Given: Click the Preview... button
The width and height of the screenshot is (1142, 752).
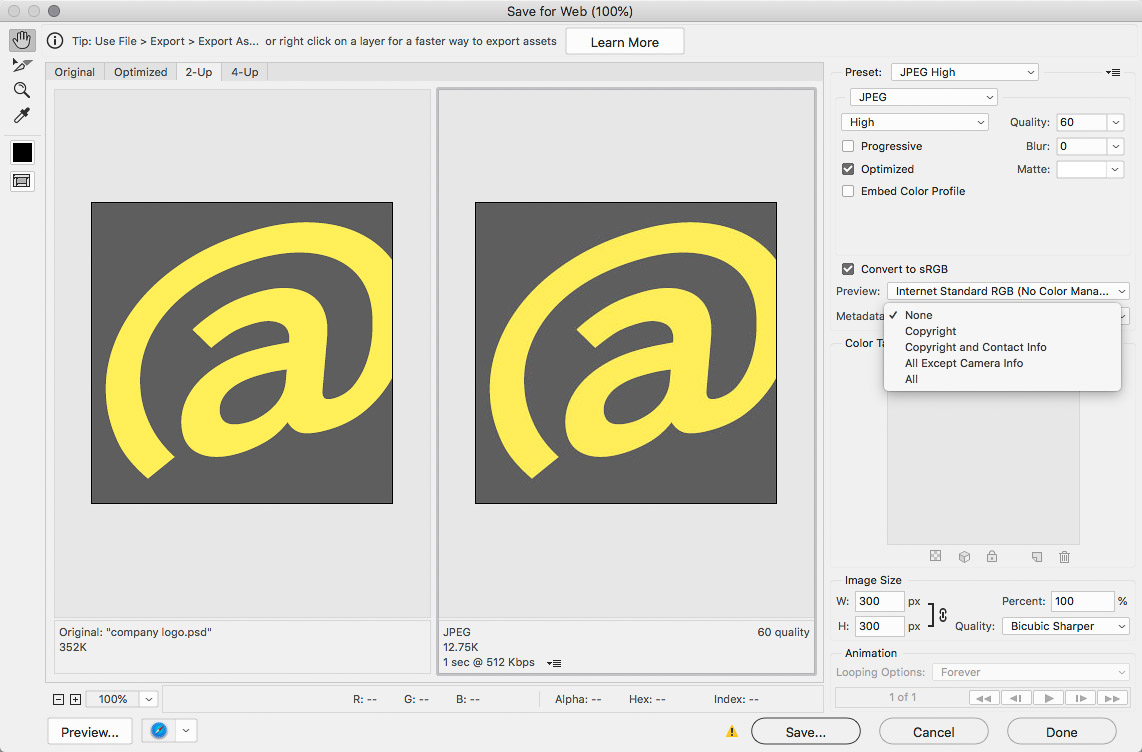Looking at the screenshot, I should pos(90,732).
